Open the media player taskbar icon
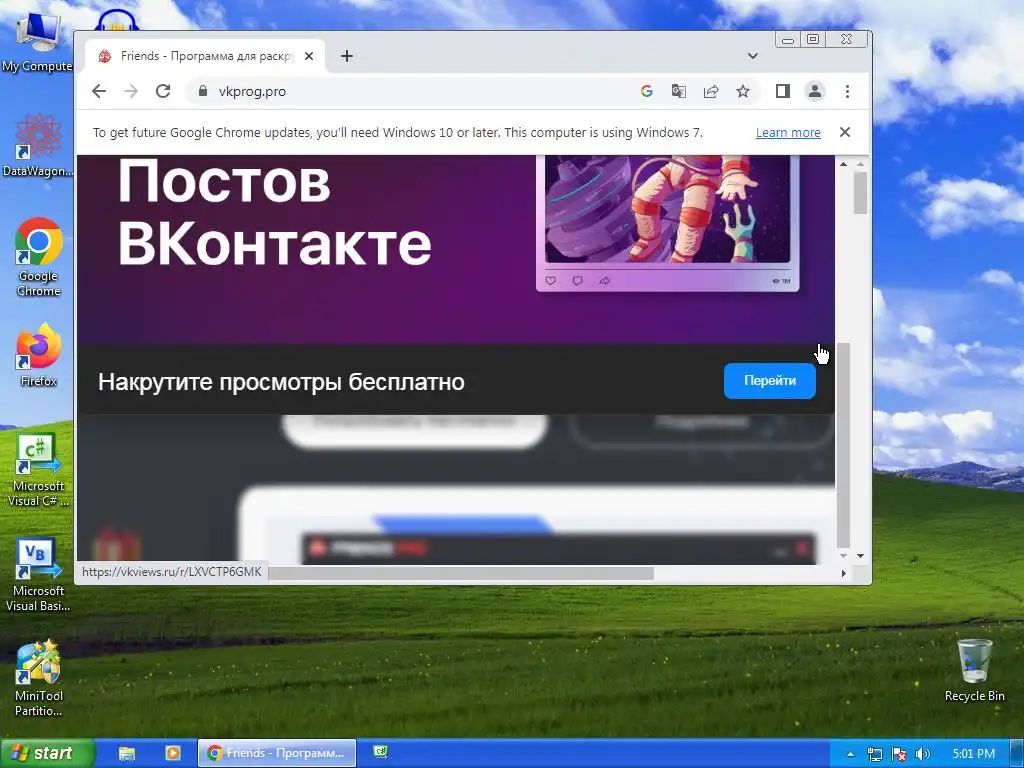 [172, 753]
